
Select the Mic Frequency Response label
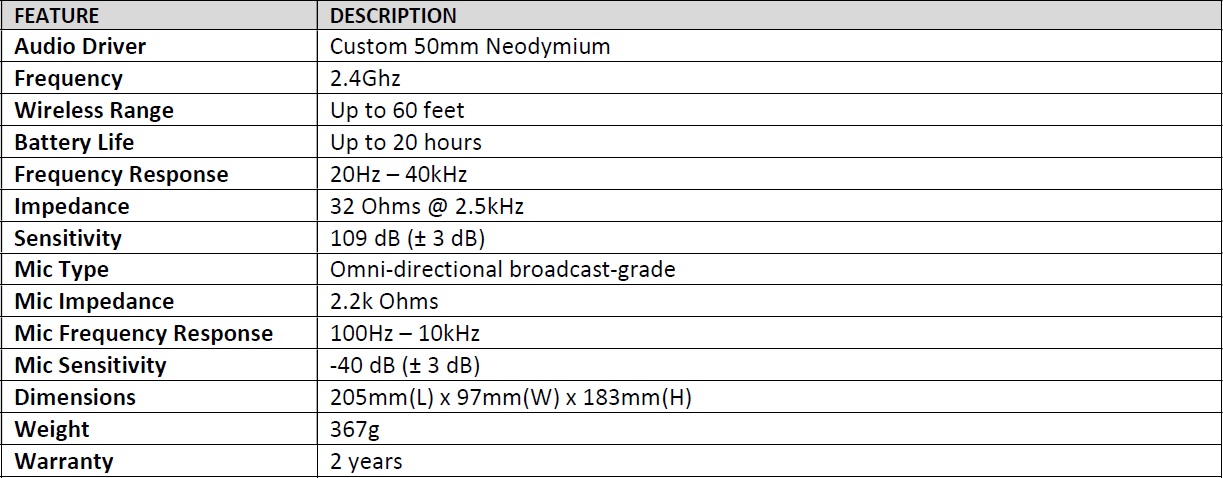pyautogui.click(x=144, y=334)
